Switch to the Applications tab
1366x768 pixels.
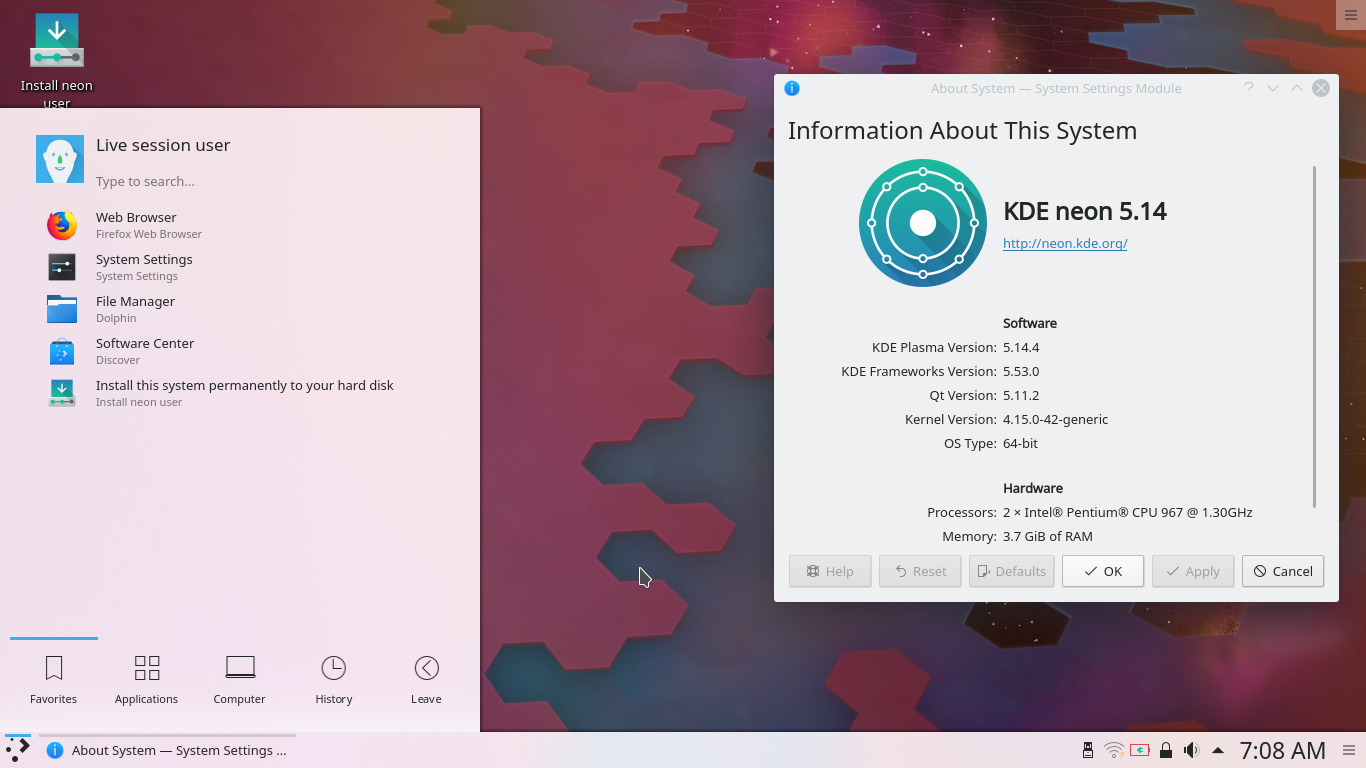point(146,678)
